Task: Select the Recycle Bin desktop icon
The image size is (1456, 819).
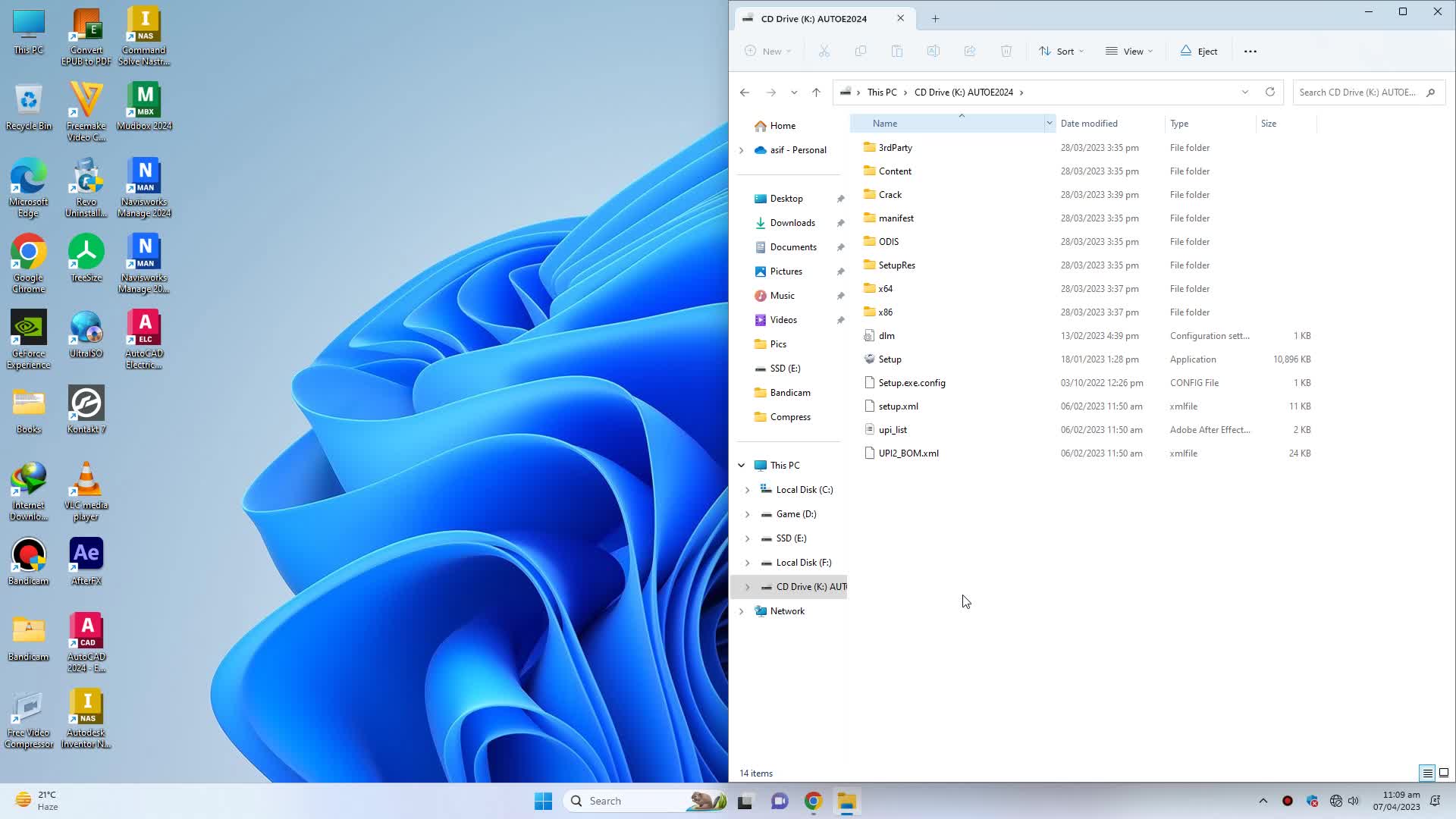Action: pyautogui.click(x=28, y=106)
